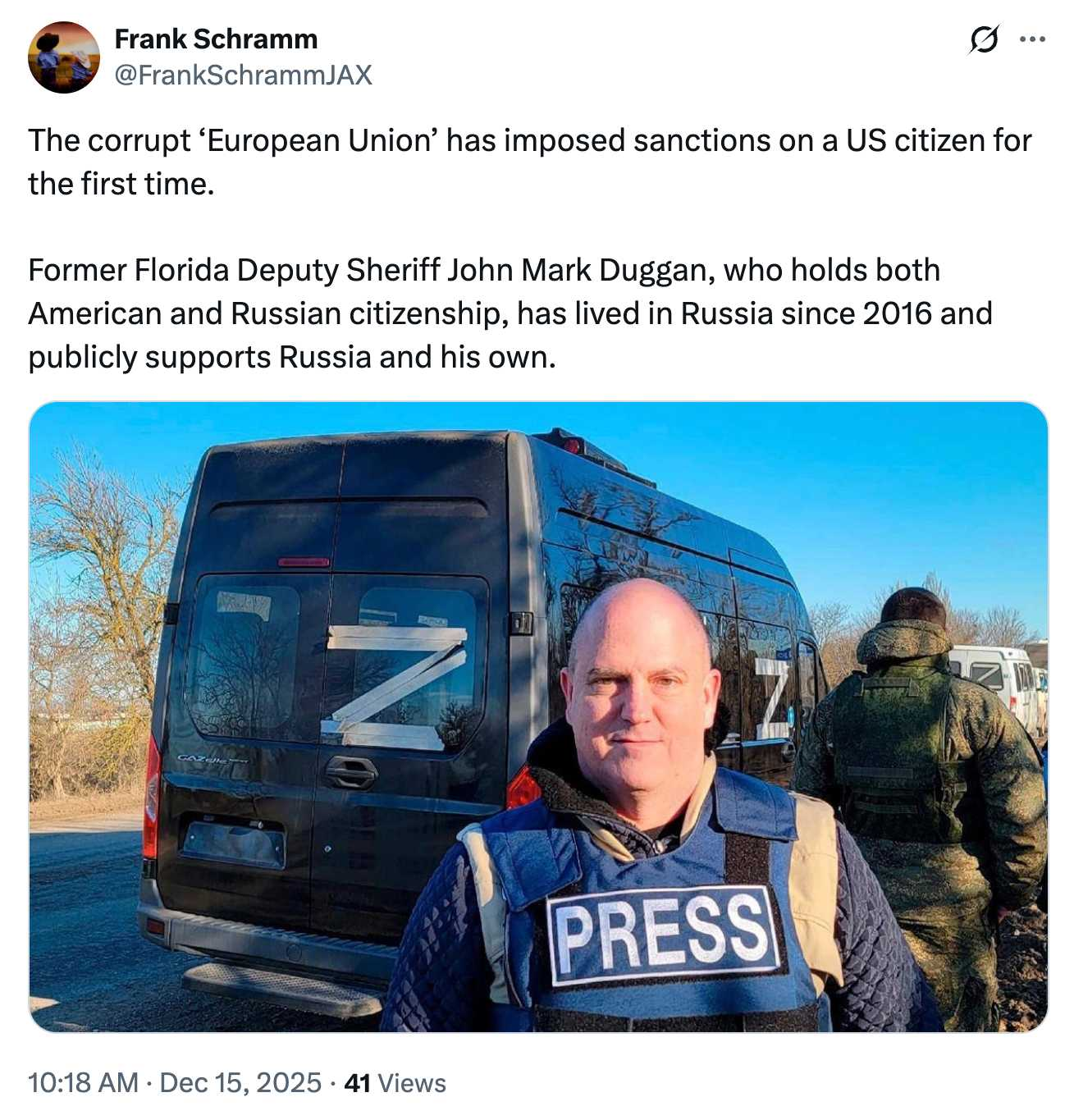Image resolution: width=1074 pixels, height=1120 pixels.
Task: Click the Dec 15, 2025 date
Action: coord(240,1082)
